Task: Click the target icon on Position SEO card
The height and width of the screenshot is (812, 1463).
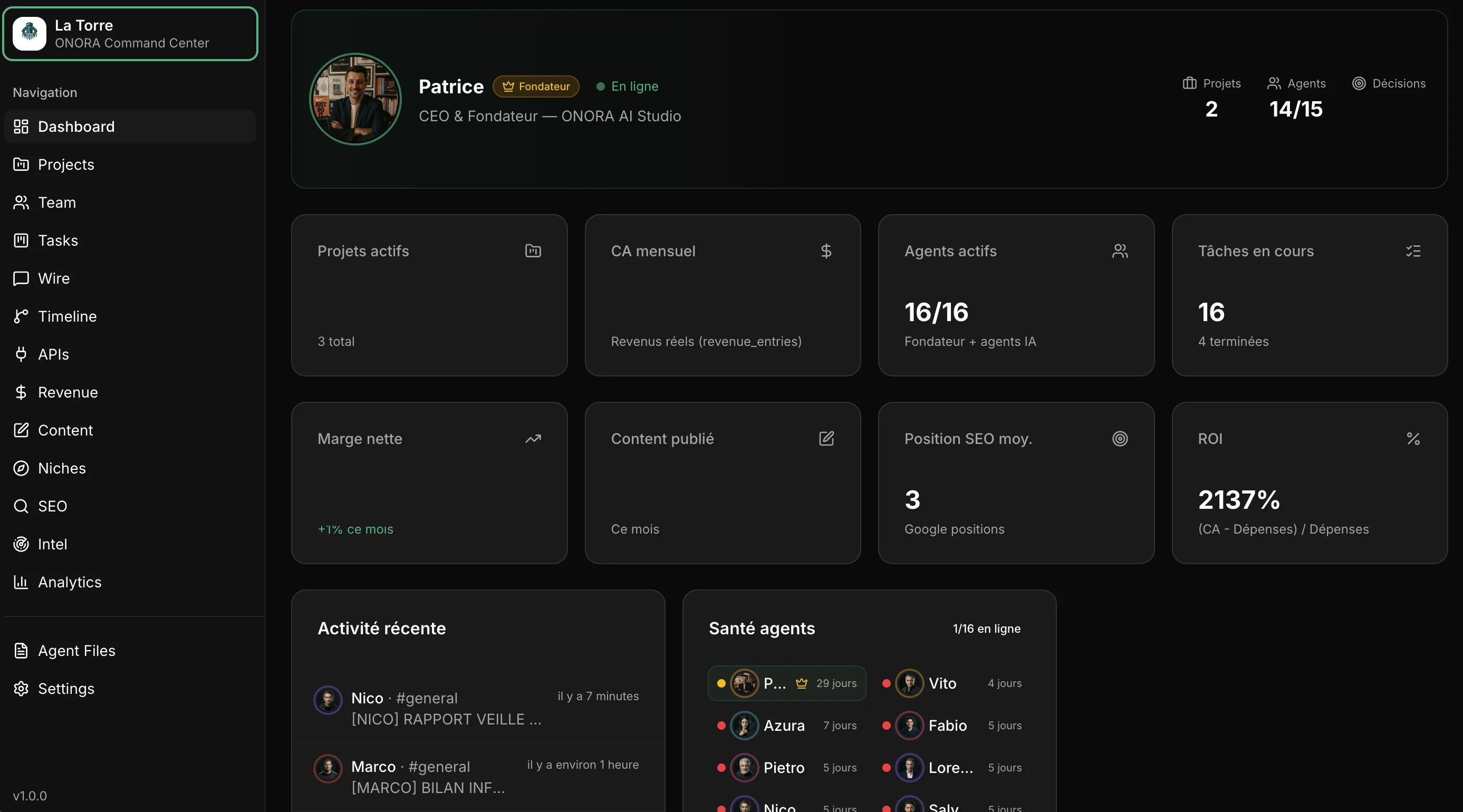Action: 1119,438
